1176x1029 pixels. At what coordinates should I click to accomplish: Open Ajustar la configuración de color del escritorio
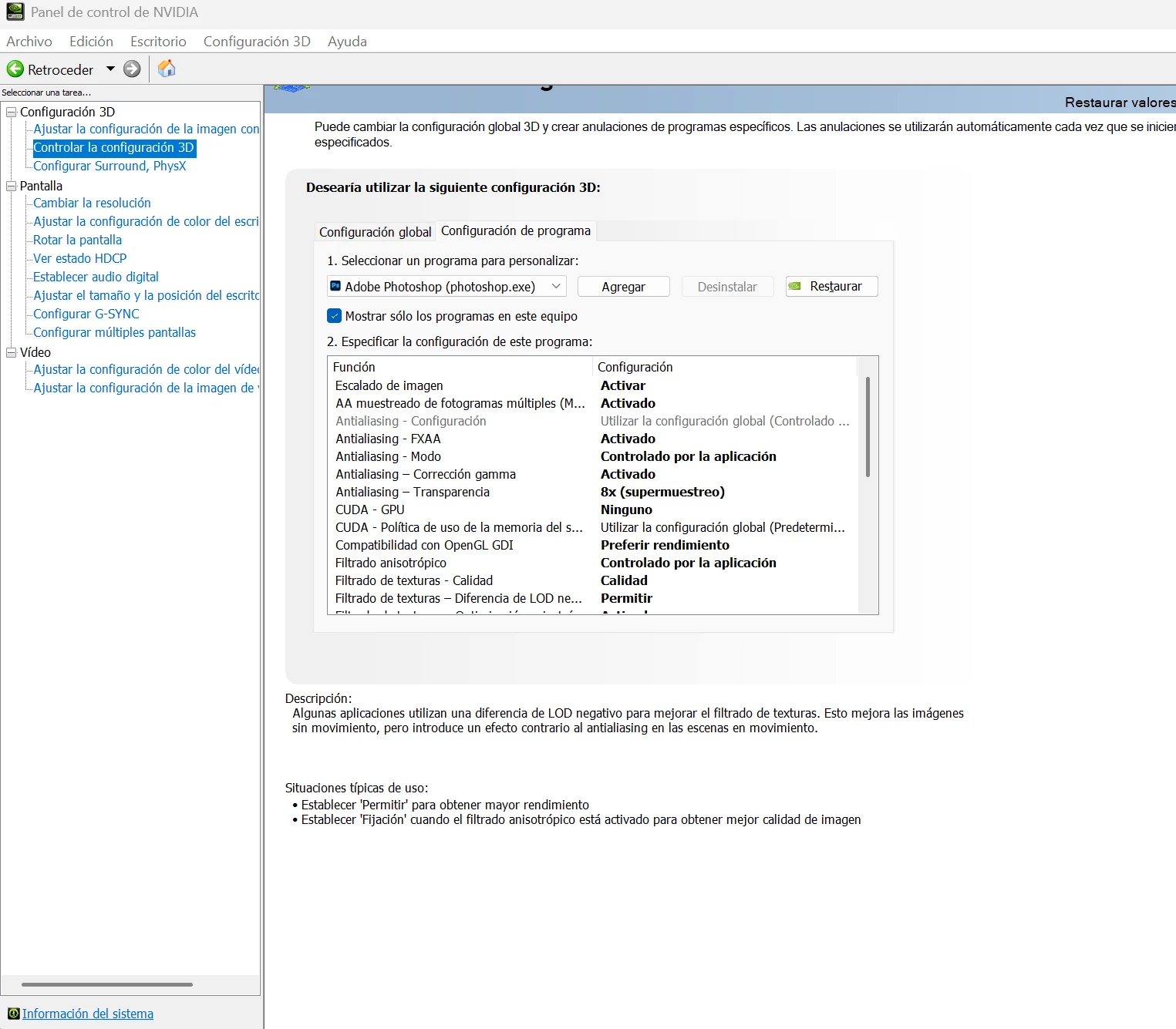point(147,221)
